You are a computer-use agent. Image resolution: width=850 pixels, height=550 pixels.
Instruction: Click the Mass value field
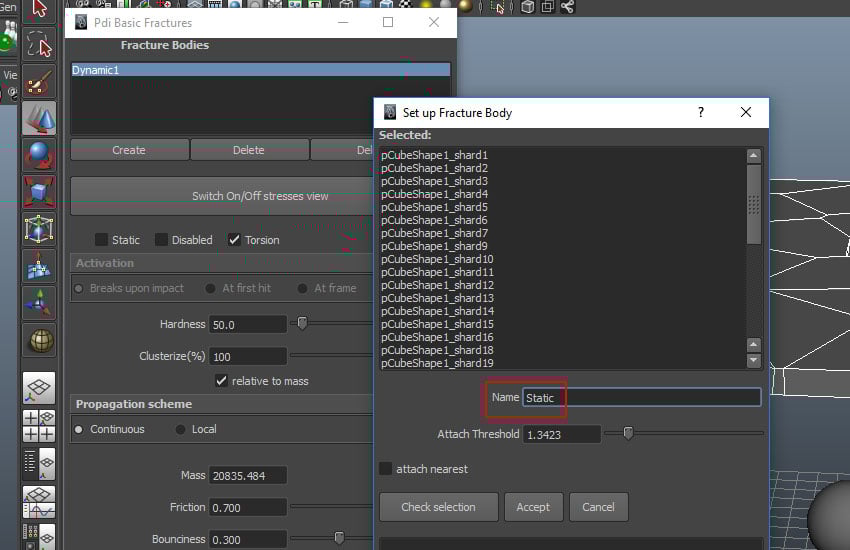(x=248, y=475)
